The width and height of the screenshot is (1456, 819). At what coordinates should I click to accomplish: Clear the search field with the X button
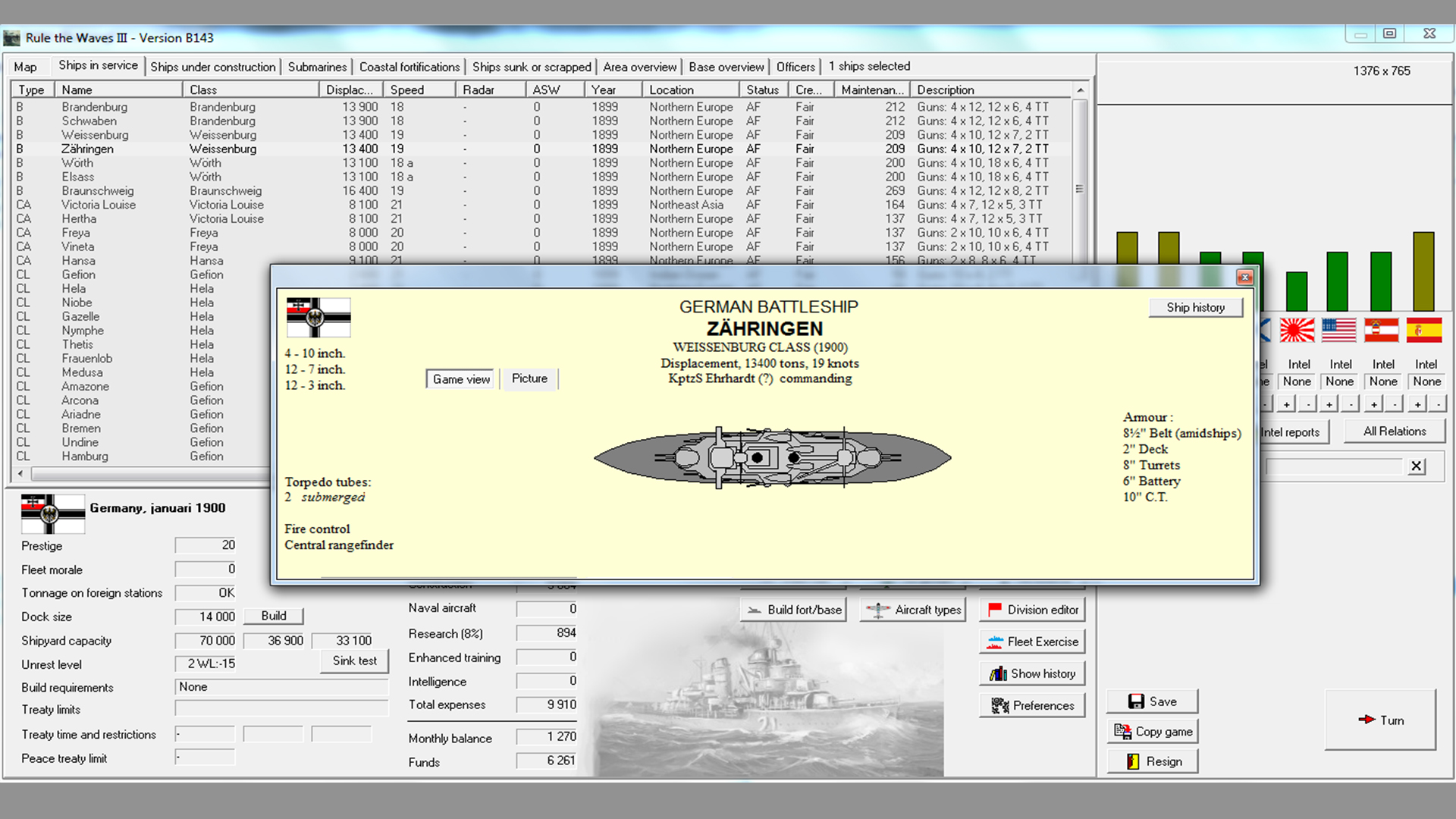click(1416, 466)
